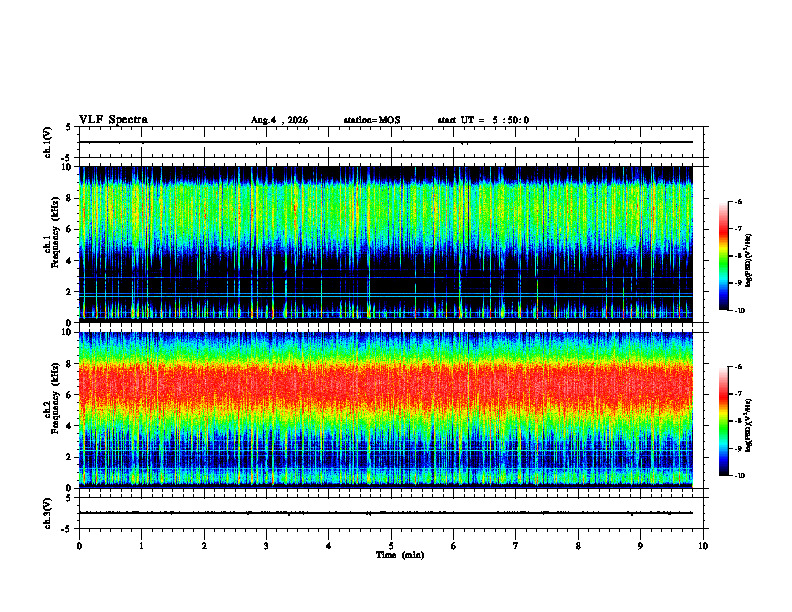Screen dimensions: 792x612
Task: Click the ch.1 spectrogram color scale bar
Action: click(723, 256)
